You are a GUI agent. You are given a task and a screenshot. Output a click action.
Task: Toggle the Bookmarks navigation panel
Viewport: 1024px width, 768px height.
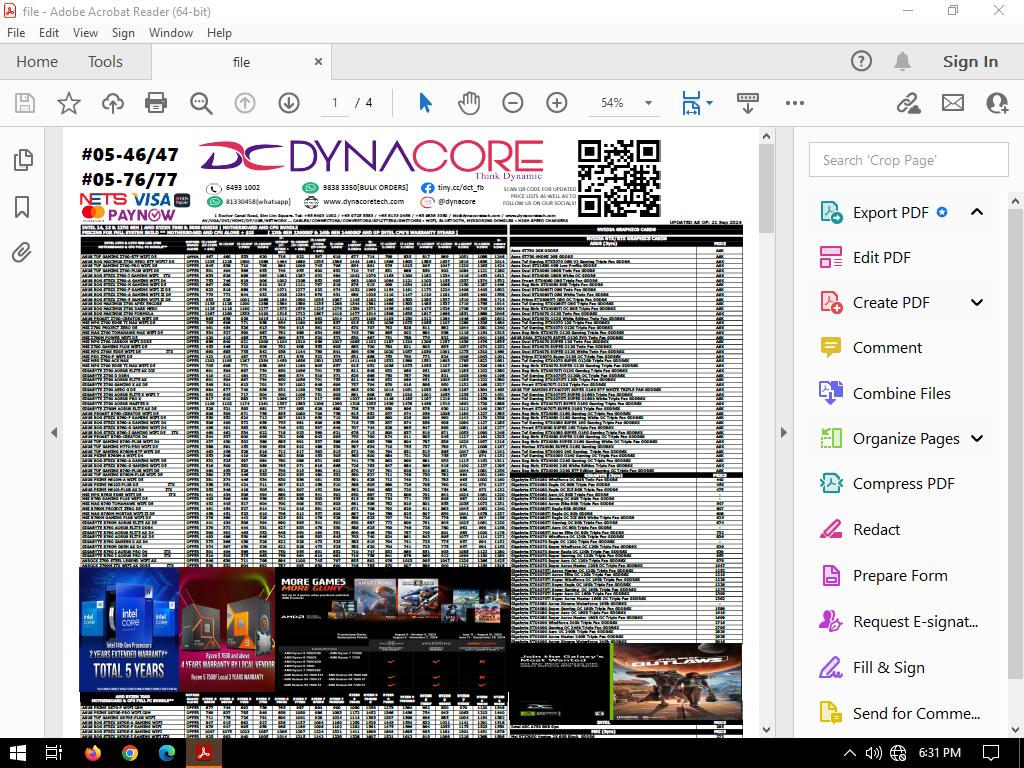[22, 206]
